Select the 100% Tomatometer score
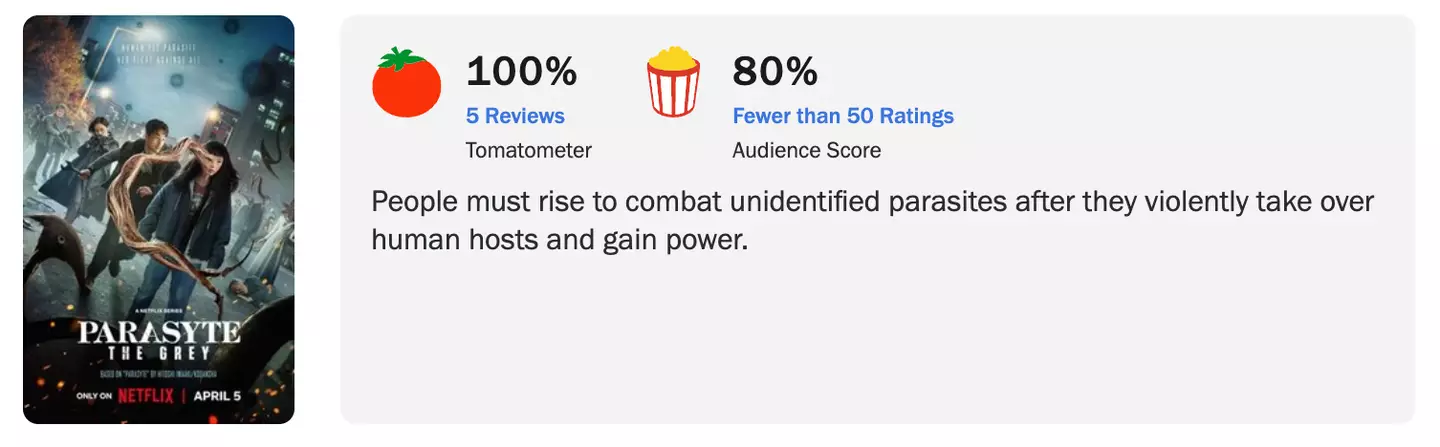The height and width of the screenshot is (447, 1440). (x=521, y=71)
